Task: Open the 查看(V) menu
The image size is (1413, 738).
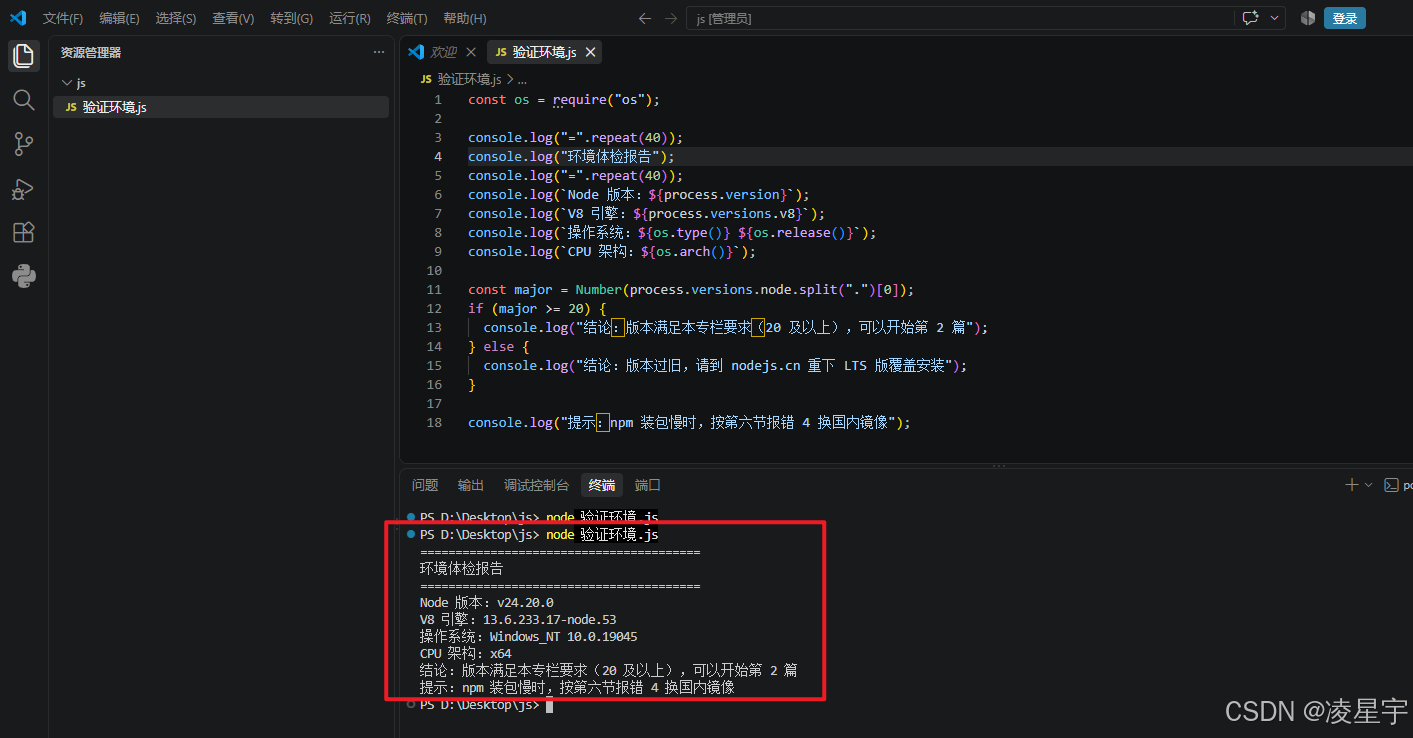Action: 233,18
